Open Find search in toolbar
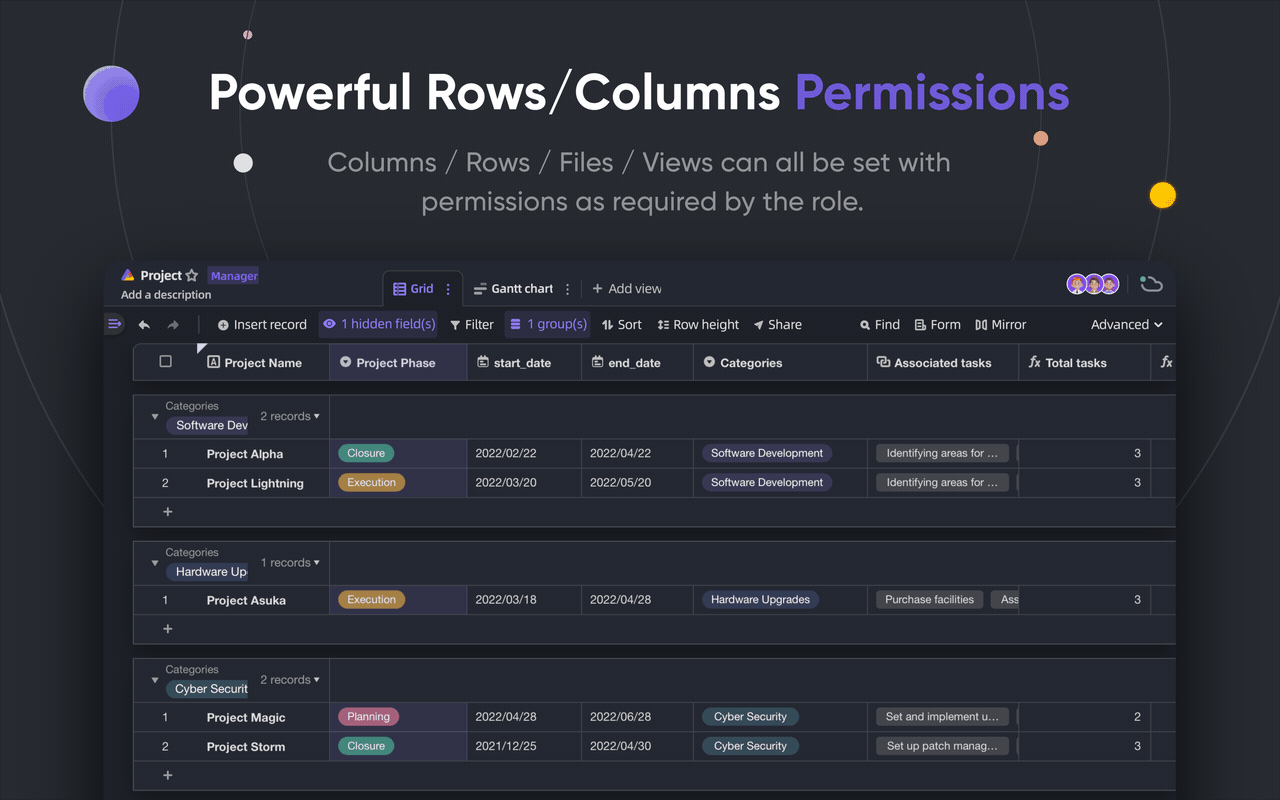The width and height of the screenshot is (1280, 800). [x=880, y=325]
